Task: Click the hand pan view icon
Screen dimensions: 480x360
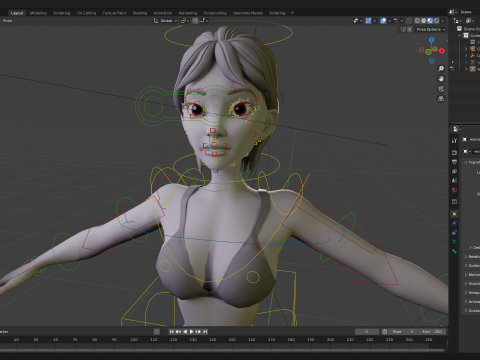Action: coord(441,79)
